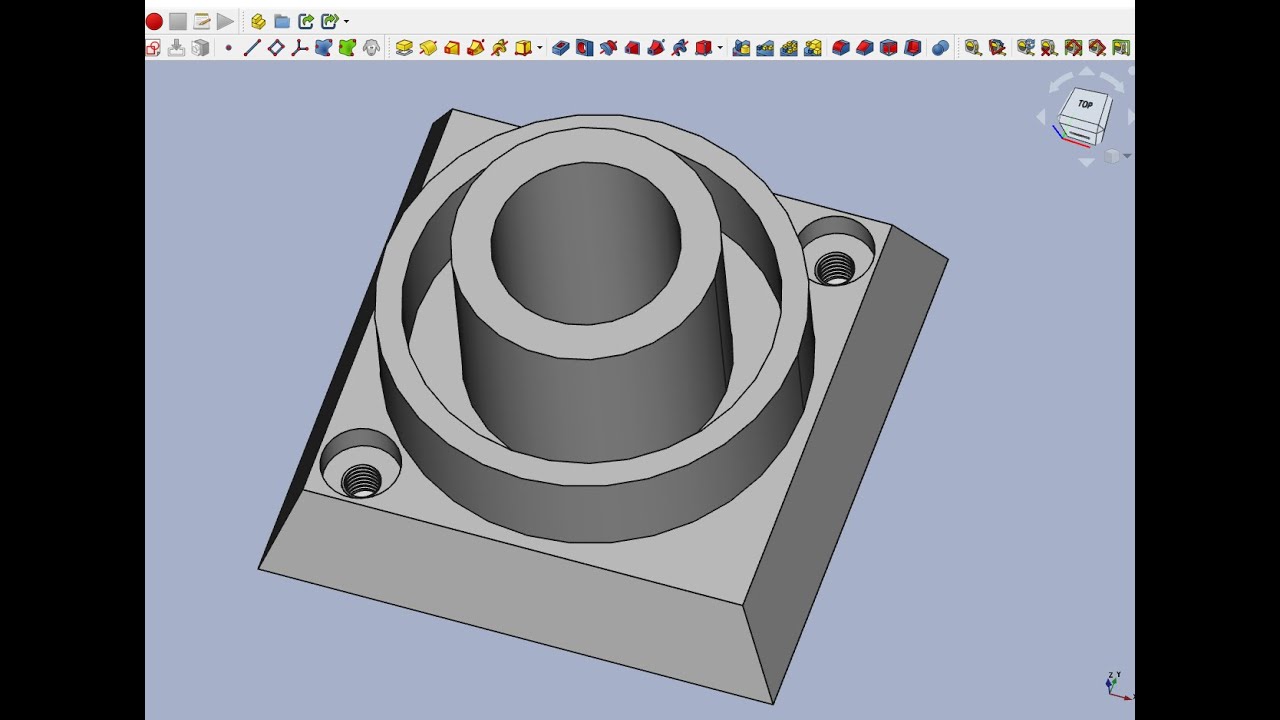Click the grey Stop macro recording button
The height and width of the screenshot is (720, 1280).
[178, 21]
